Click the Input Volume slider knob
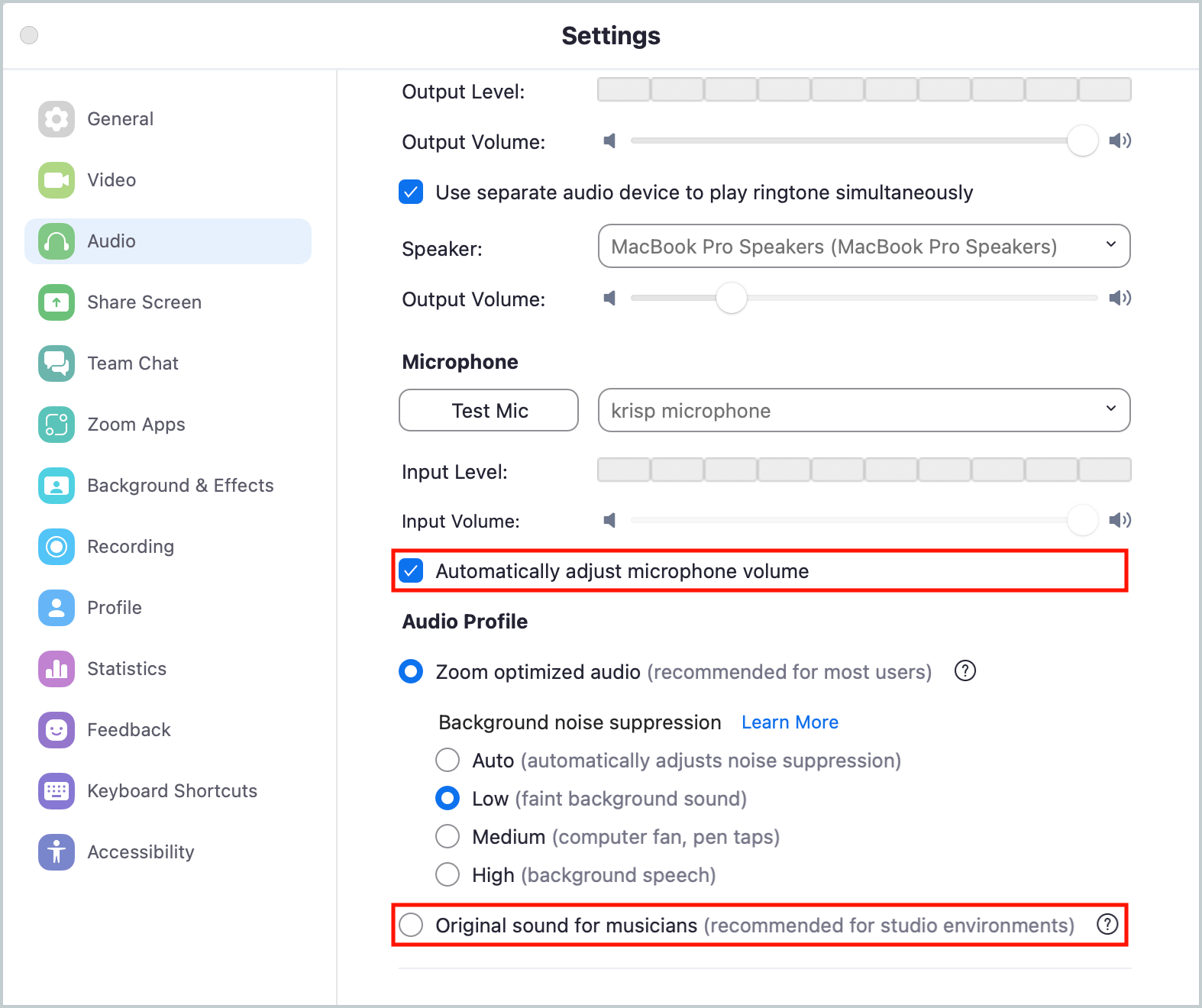Screen dimensions: 1202x1008 coord(1082,520)
